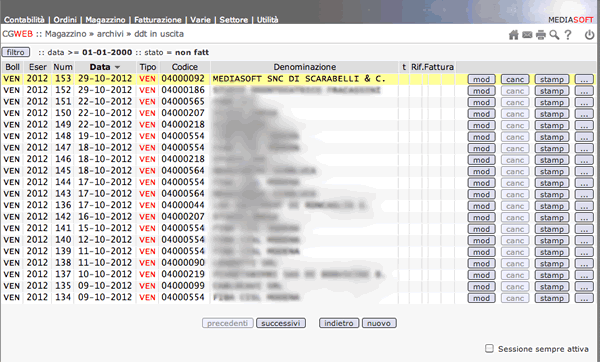This screenshot has height=362, width=600.
Task: Go to the home page icon
Action: [x=514, y=35]
